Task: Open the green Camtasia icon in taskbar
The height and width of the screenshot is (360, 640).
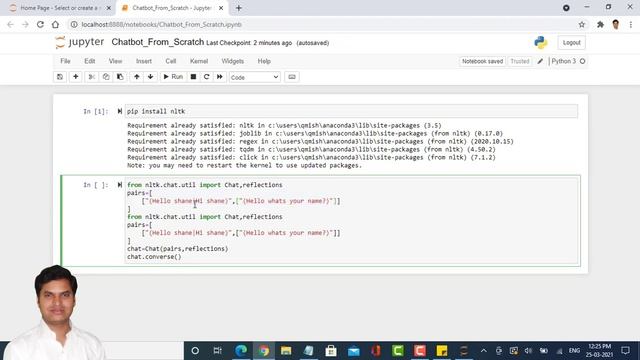Action: pos(398,351)
